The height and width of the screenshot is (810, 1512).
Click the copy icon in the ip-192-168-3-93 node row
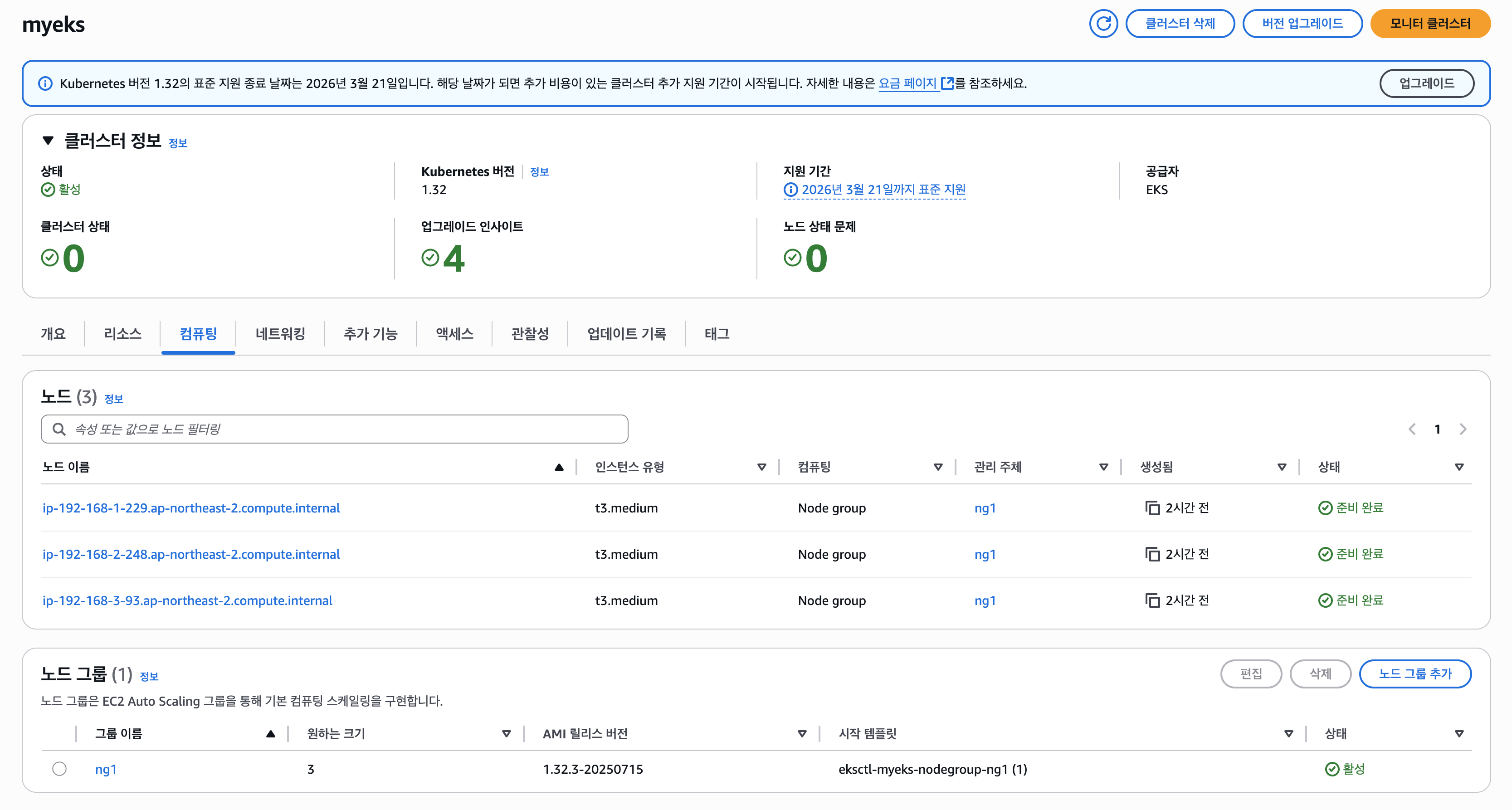coord(1152,600)
